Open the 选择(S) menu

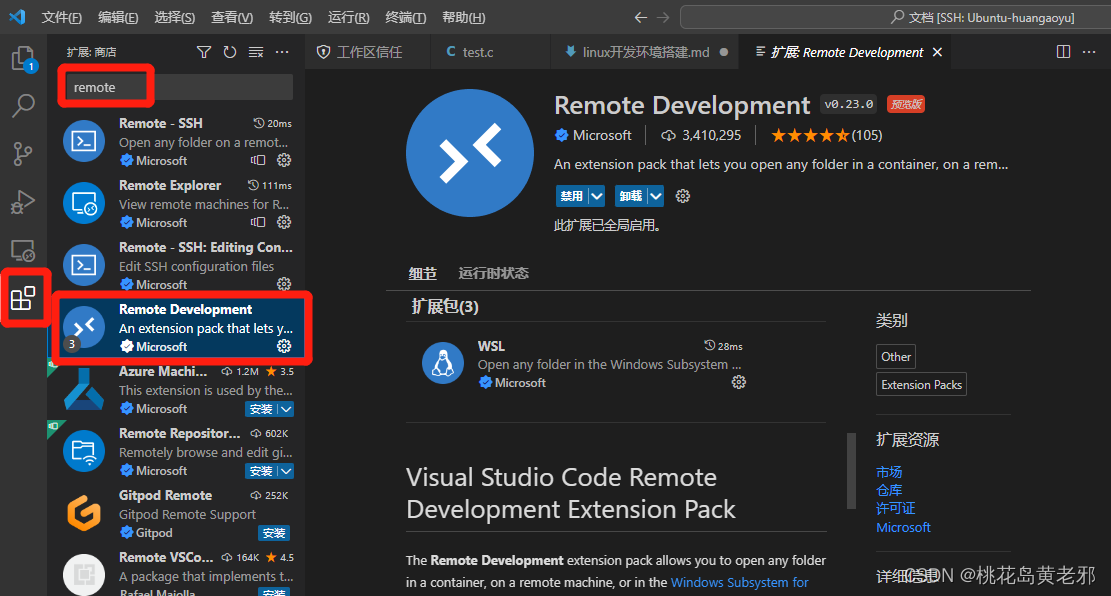174,17
